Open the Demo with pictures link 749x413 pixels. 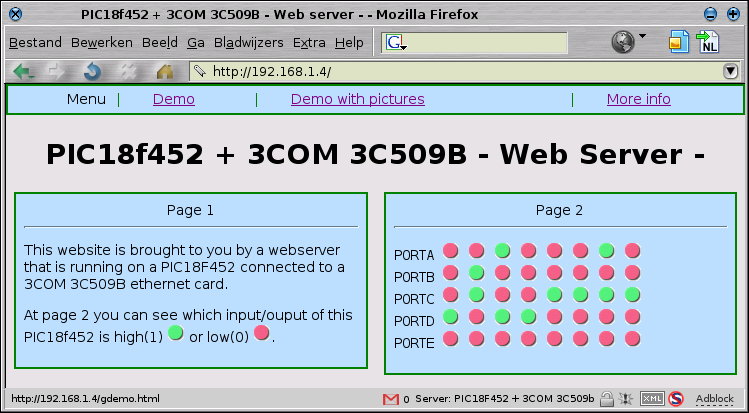(x=358, y=99)
